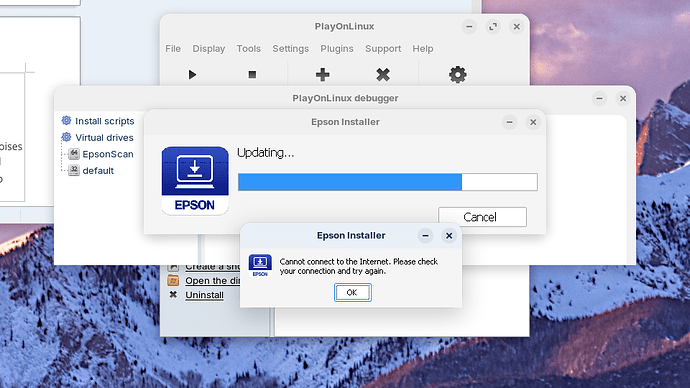
Task: Select the default virtual drive
Action: click(x=98, y=171)
